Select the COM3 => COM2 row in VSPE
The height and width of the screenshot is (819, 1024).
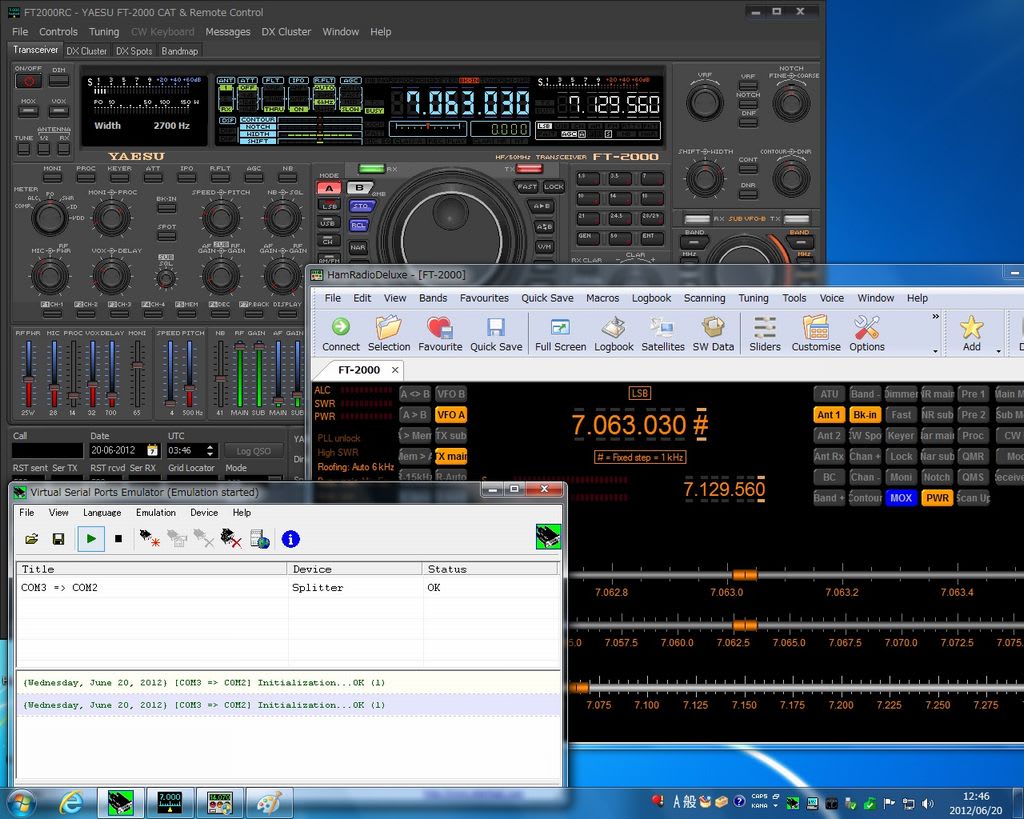287,588
